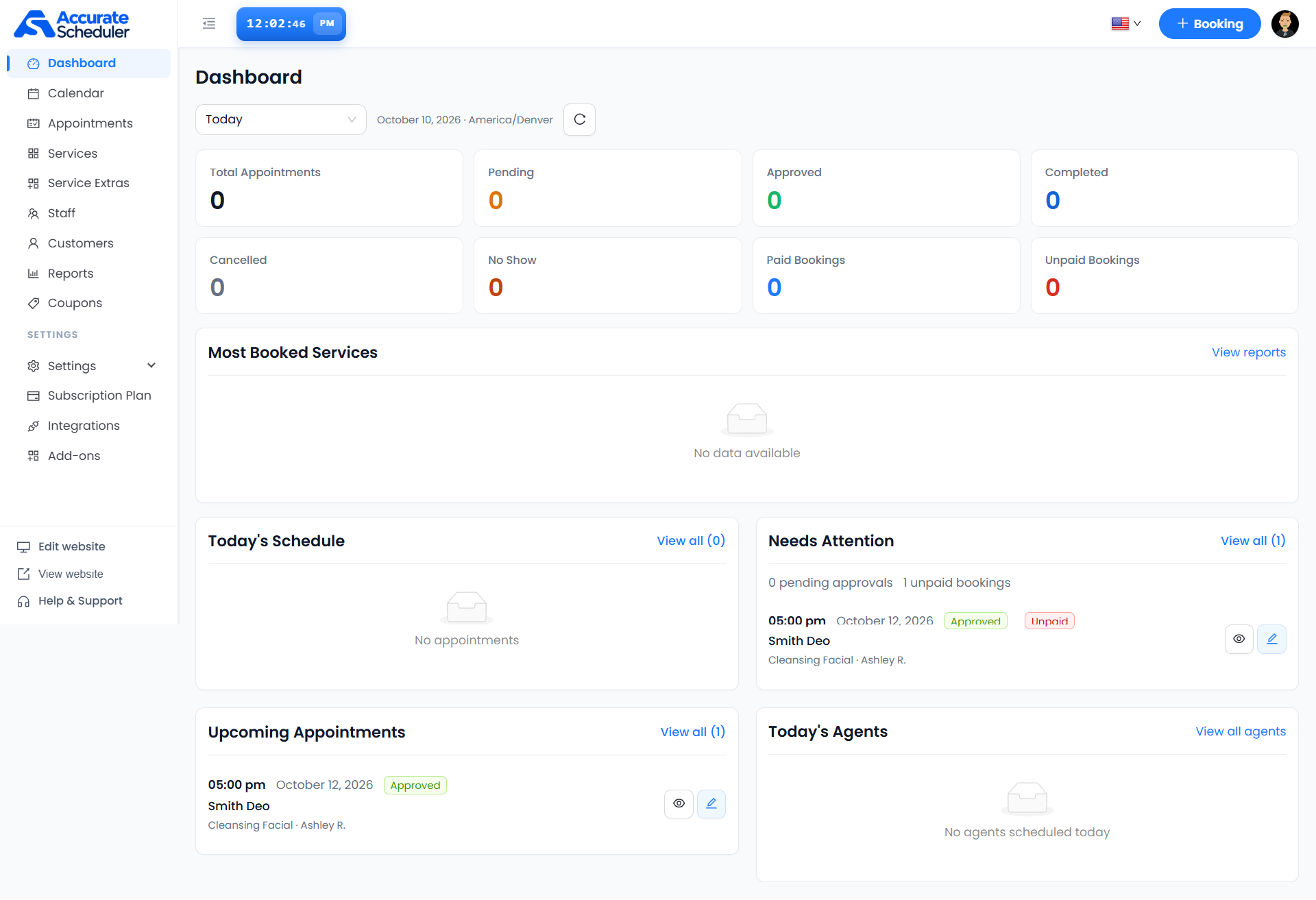View Smith Deo booking in Upcoming Appointments
Viewport: 1316px width, 900px height.
pos(679,803)
